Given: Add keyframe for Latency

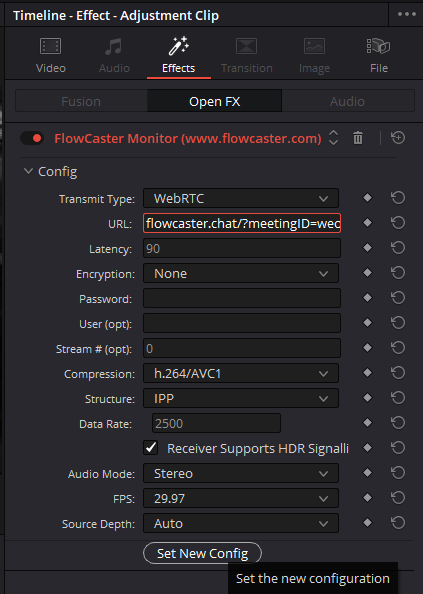Looking at the screenshot, I should [x=367, y=248].
